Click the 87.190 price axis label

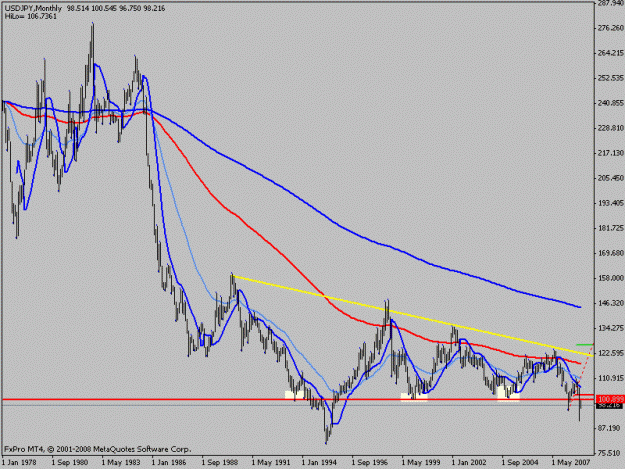coord(611,428)
